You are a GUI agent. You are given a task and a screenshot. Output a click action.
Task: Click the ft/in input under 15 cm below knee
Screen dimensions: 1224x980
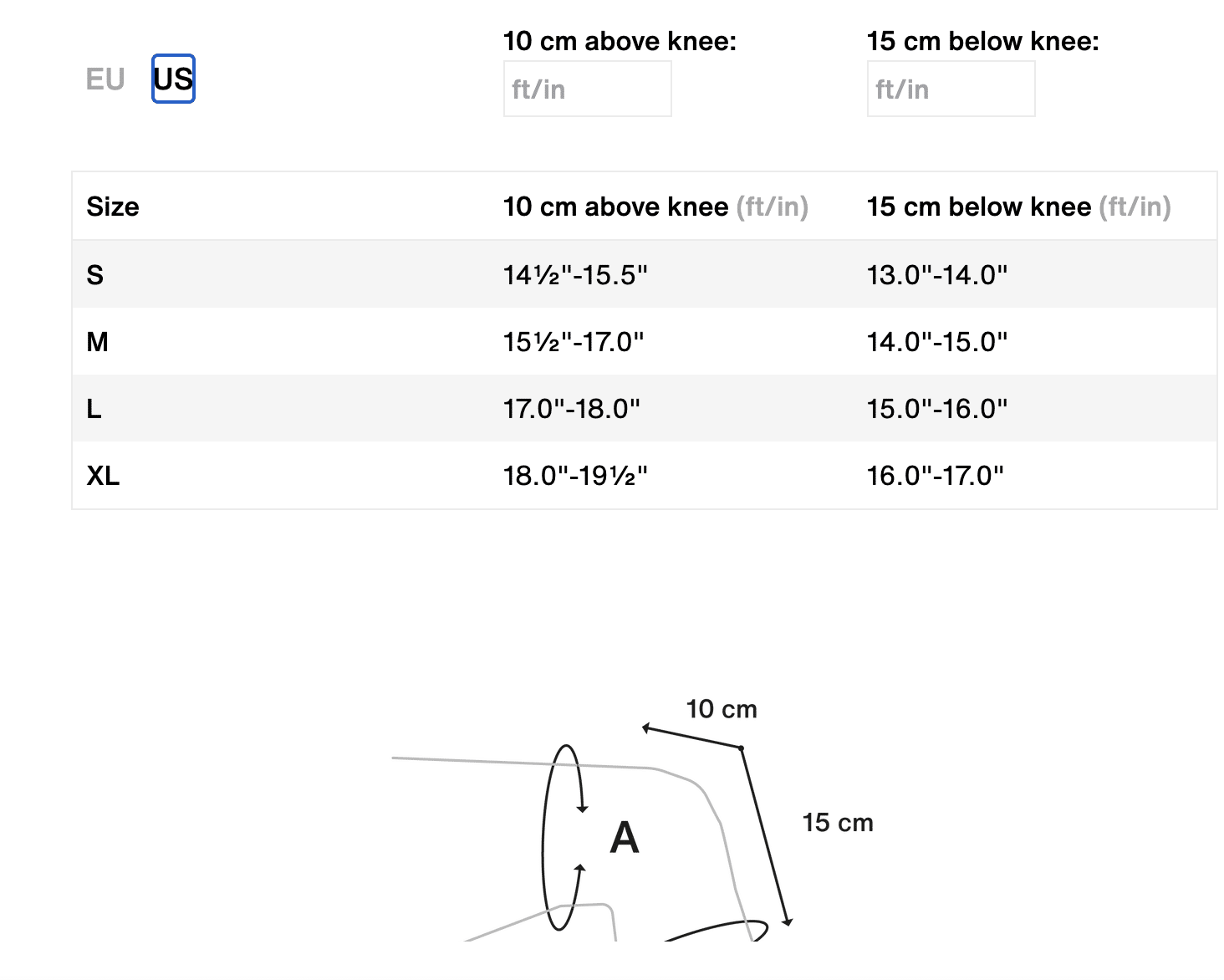tap(950, 89)
